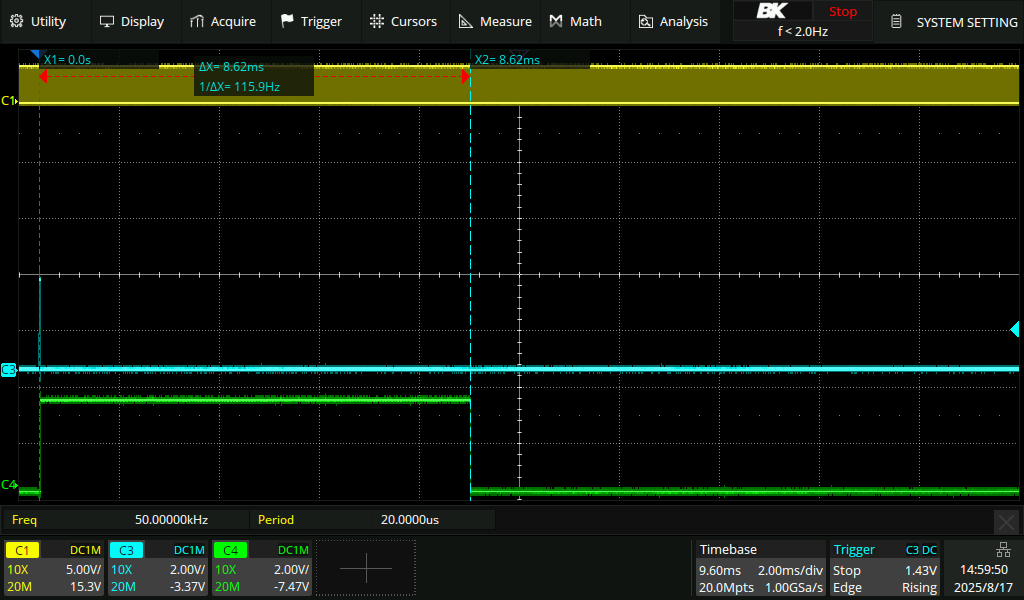Click the C4 DC1M coupling label
Viewport: 1024px width, 600px height.
point(293,550)
